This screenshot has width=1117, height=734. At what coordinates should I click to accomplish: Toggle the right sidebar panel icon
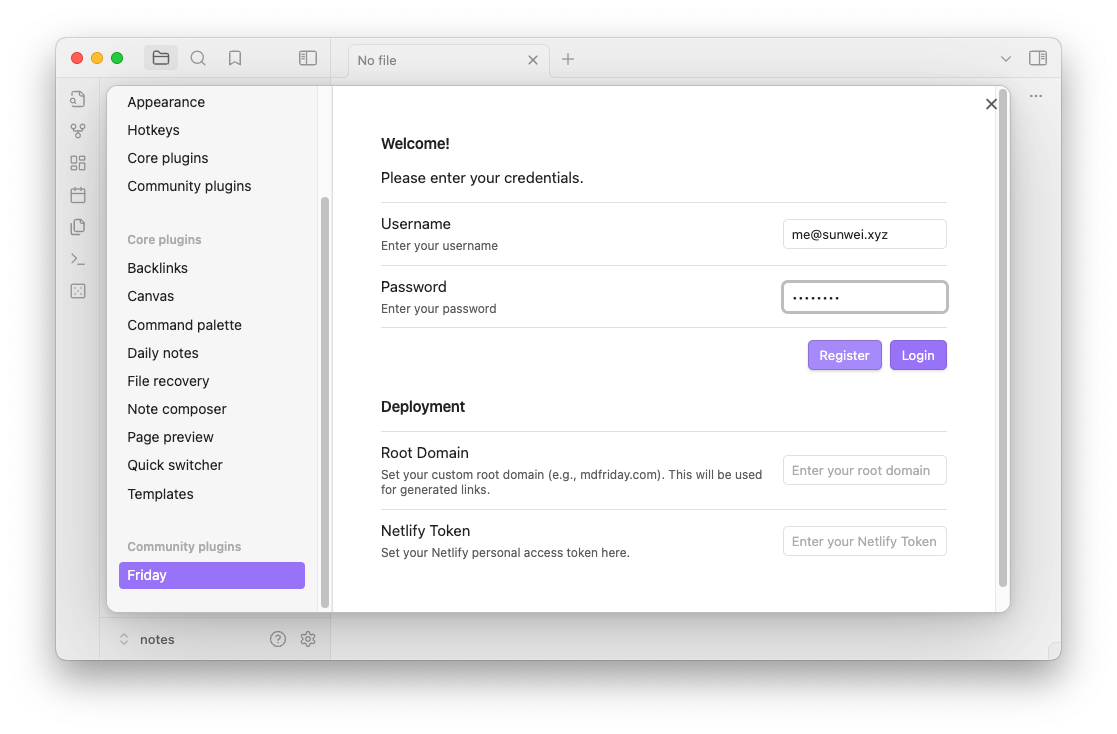(1038, 58)
